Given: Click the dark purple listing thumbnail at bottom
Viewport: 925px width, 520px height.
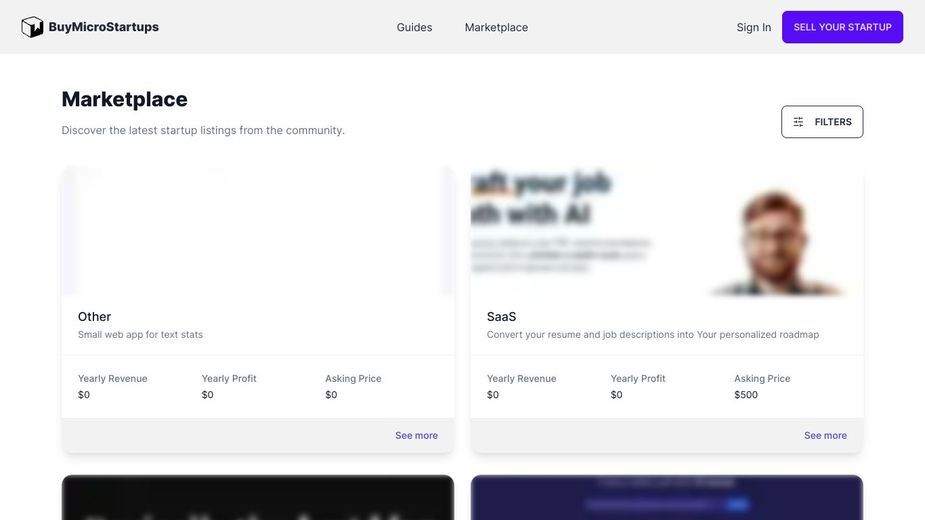Looking at the screenshot, I should [x=667, y=498].
